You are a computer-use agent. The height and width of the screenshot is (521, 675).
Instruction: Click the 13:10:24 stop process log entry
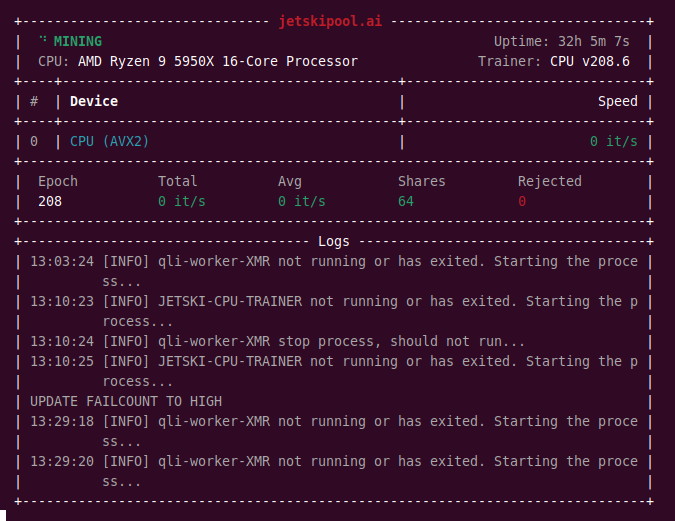coord(277,341)
